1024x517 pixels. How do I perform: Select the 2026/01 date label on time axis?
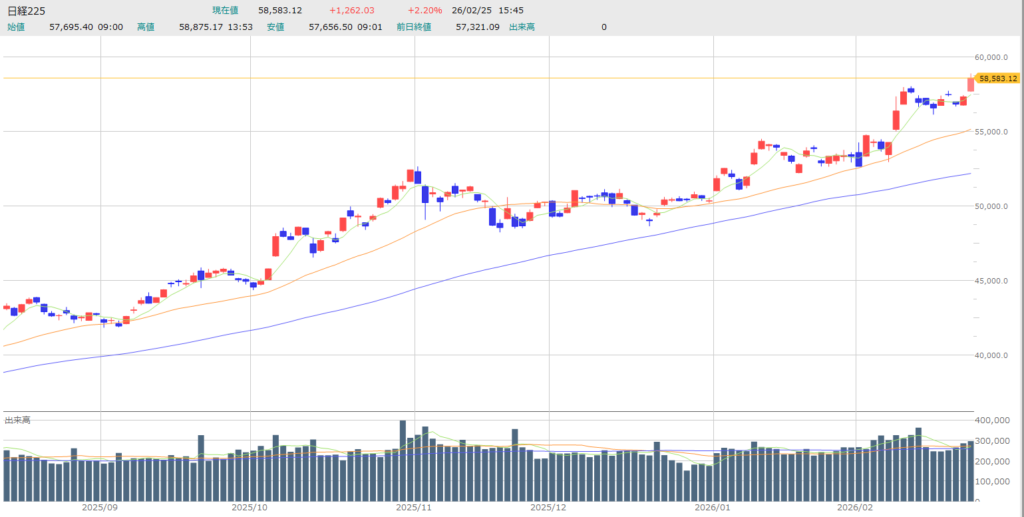click(x=712, y=508)
